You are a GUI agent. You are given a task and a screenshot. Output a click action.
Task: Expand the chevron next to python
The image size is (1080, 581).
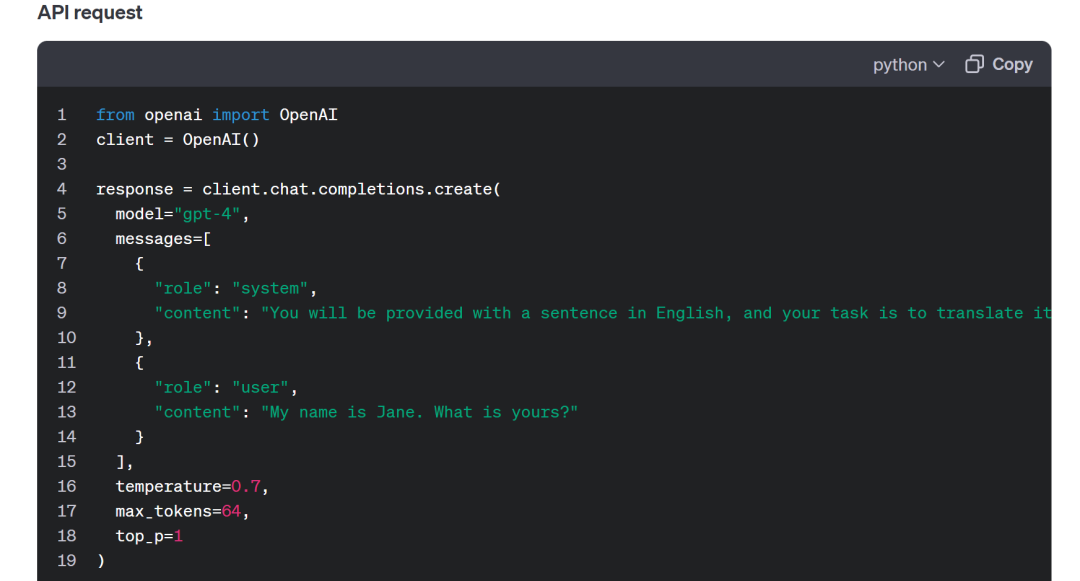pos(938,65)
